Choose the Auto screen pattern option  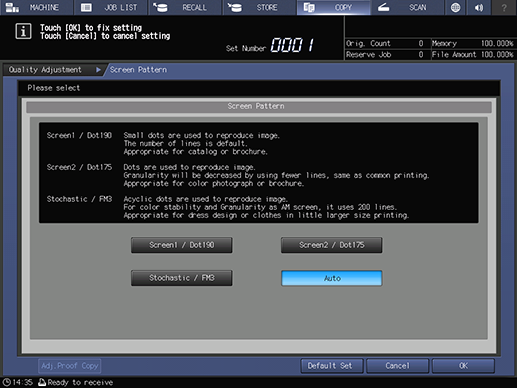pos(332,278)
